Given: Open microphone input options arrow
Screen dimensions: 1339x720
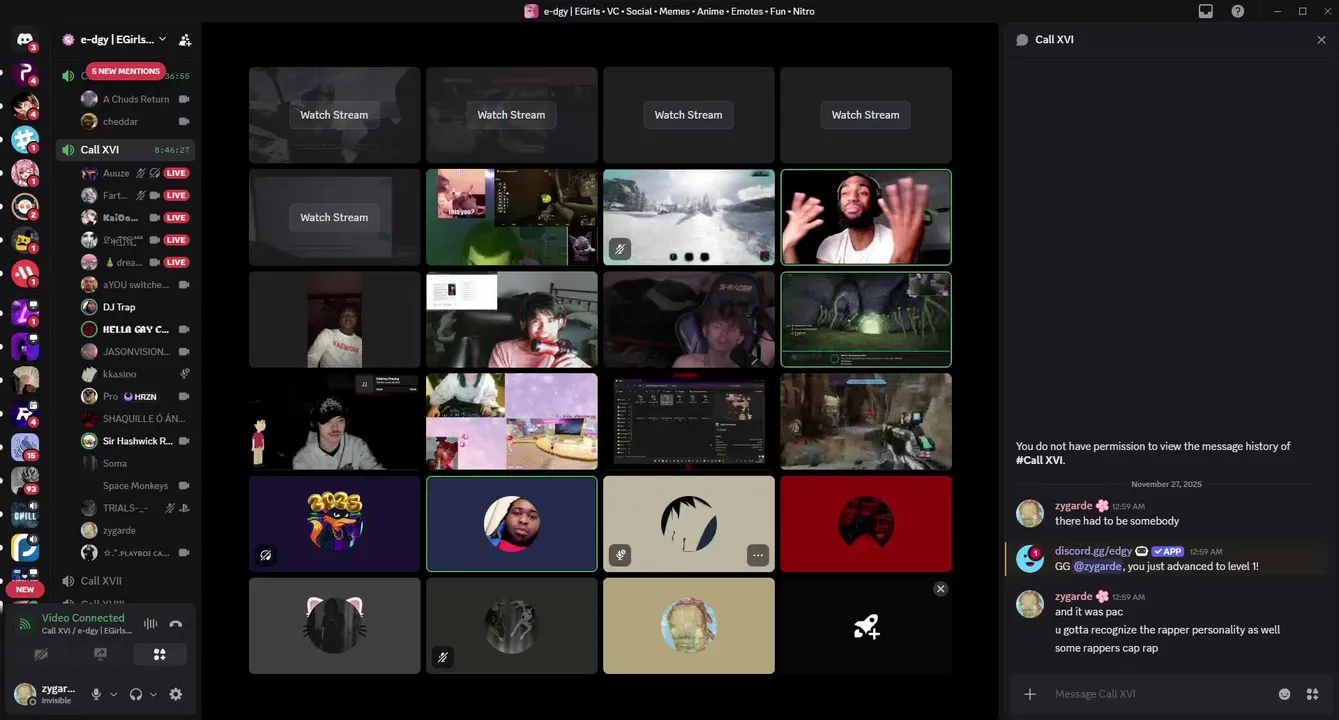Looking at the screenshot, I should pyautogui.click(x=113, y=694).
